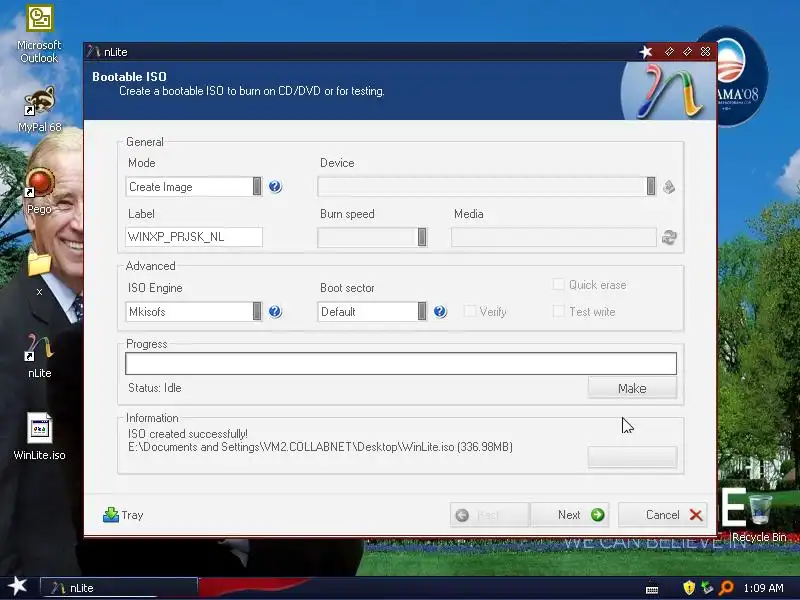This screenshot has width=800, height=600.
Task: Click the keyboard icon in taskbar tray
Action: coord(652,589)
